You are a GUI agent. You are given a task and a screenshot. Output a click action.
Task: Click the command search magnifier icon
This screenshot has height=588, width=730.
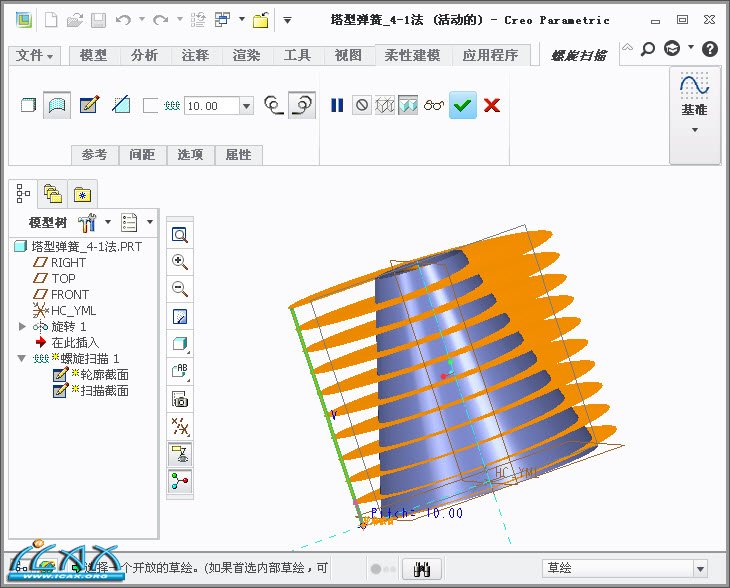(648, 48)
